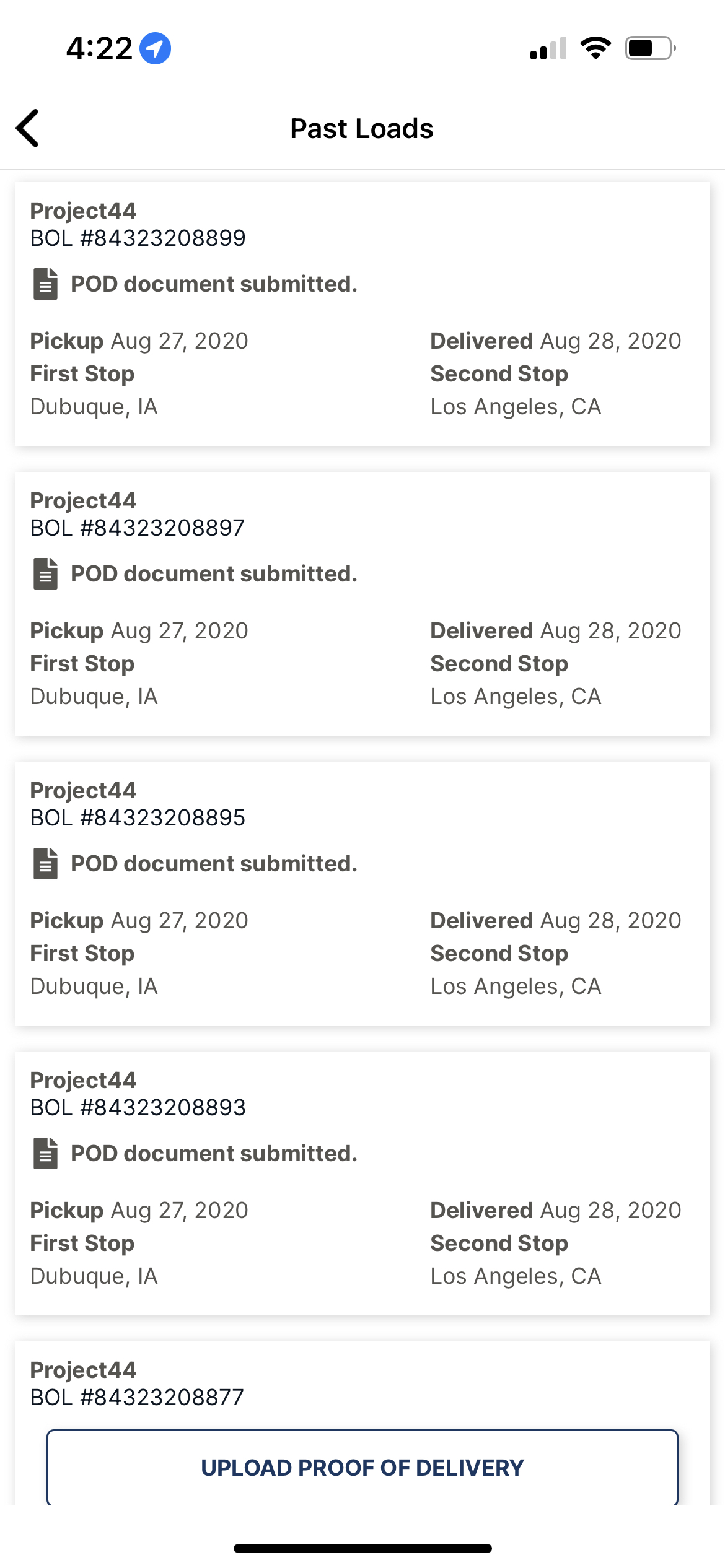This screenshot has width=725, height=1568.
Task: Open load card BOL #84323208893
Action: (362, 1183)
